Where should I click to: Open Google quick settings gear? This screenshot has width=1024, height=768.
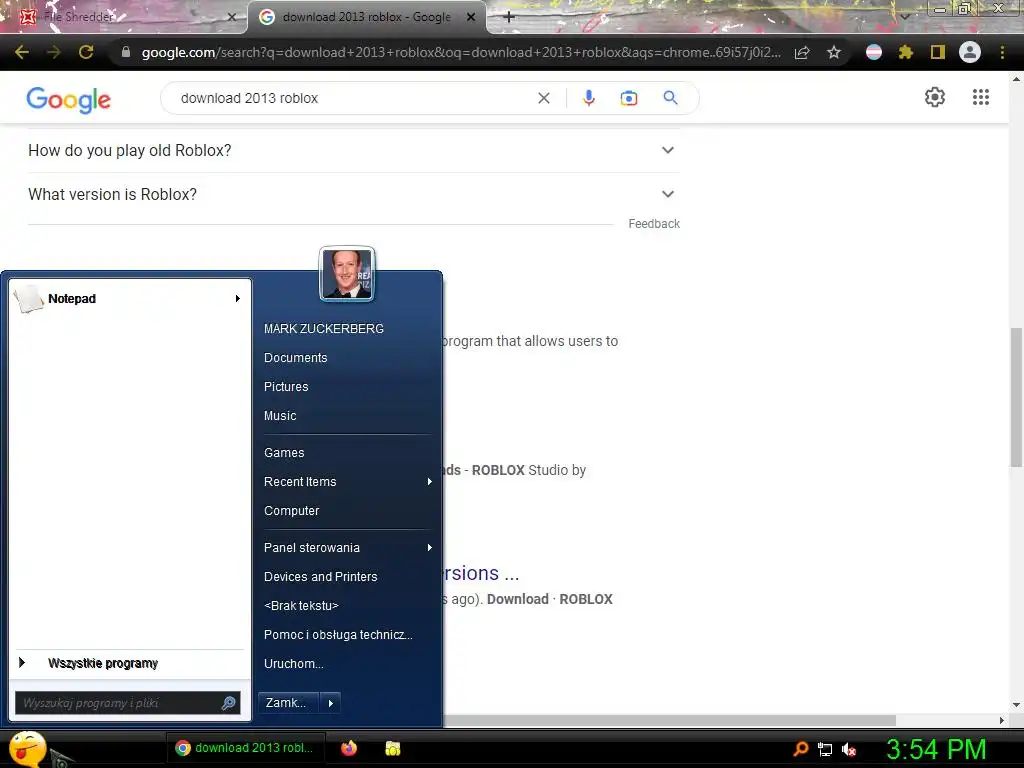point(935,97)
